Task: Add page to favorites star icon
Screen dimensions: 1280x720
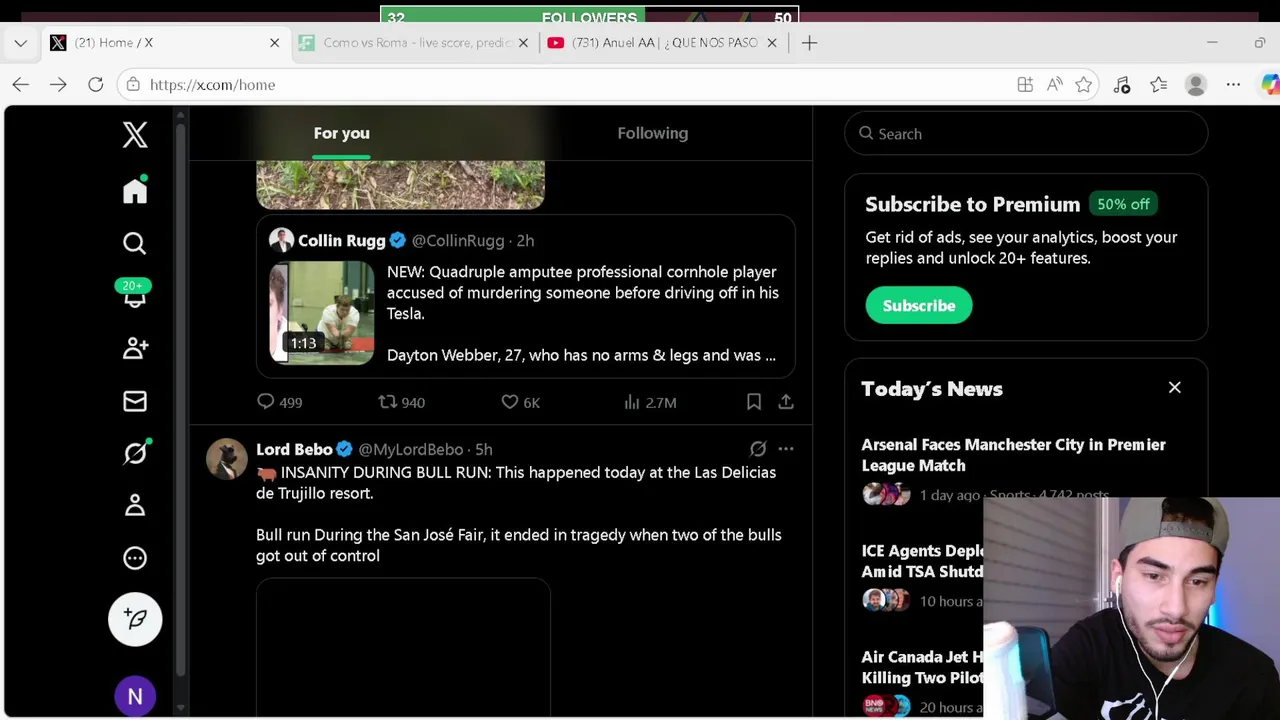Action: (x=1083, y=85)
